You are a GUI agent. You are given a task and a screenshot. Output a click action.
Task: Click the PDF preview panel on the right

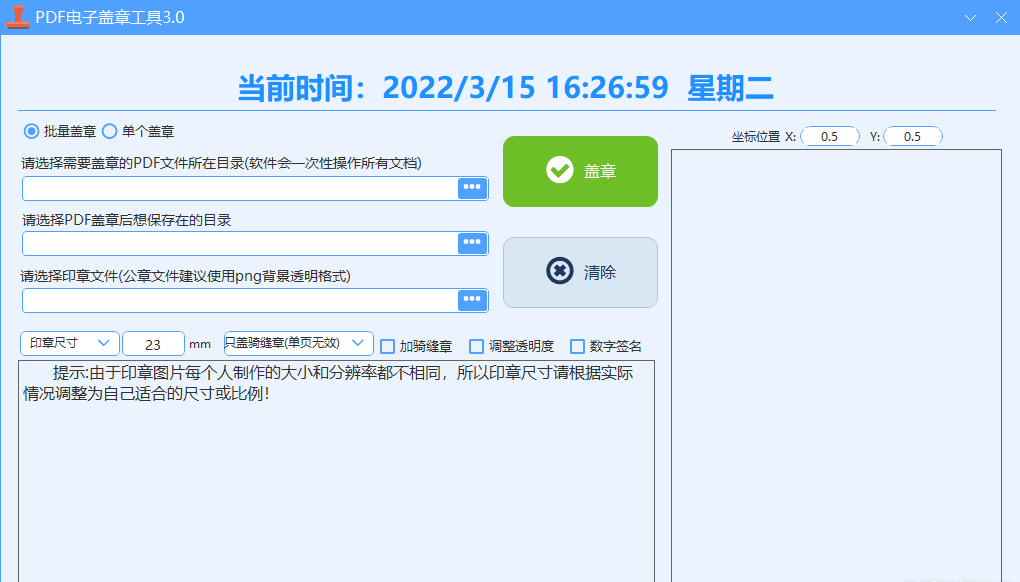click(x=836, y=365)
